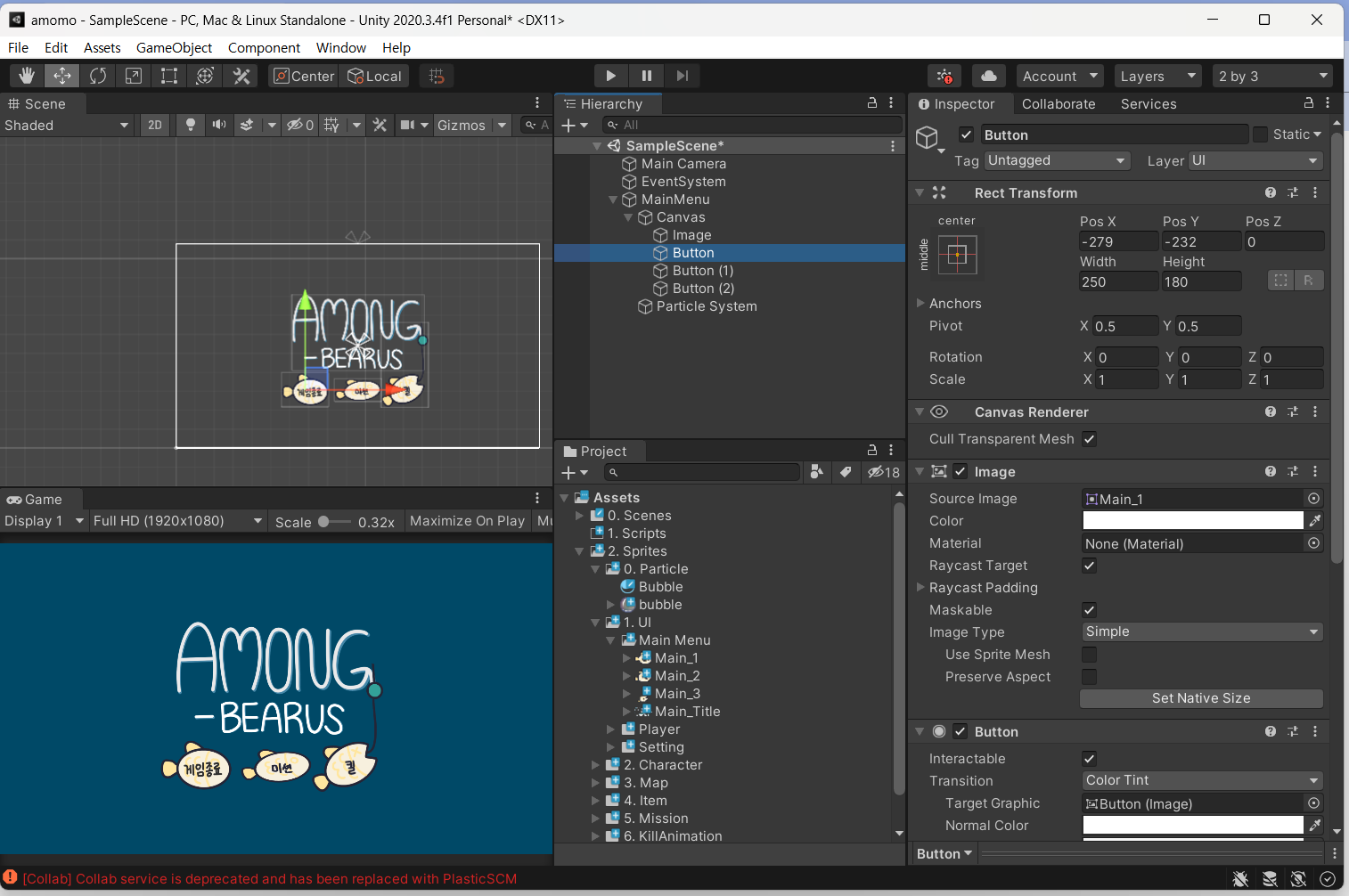Click Set Native Size button

point(1201,698)
